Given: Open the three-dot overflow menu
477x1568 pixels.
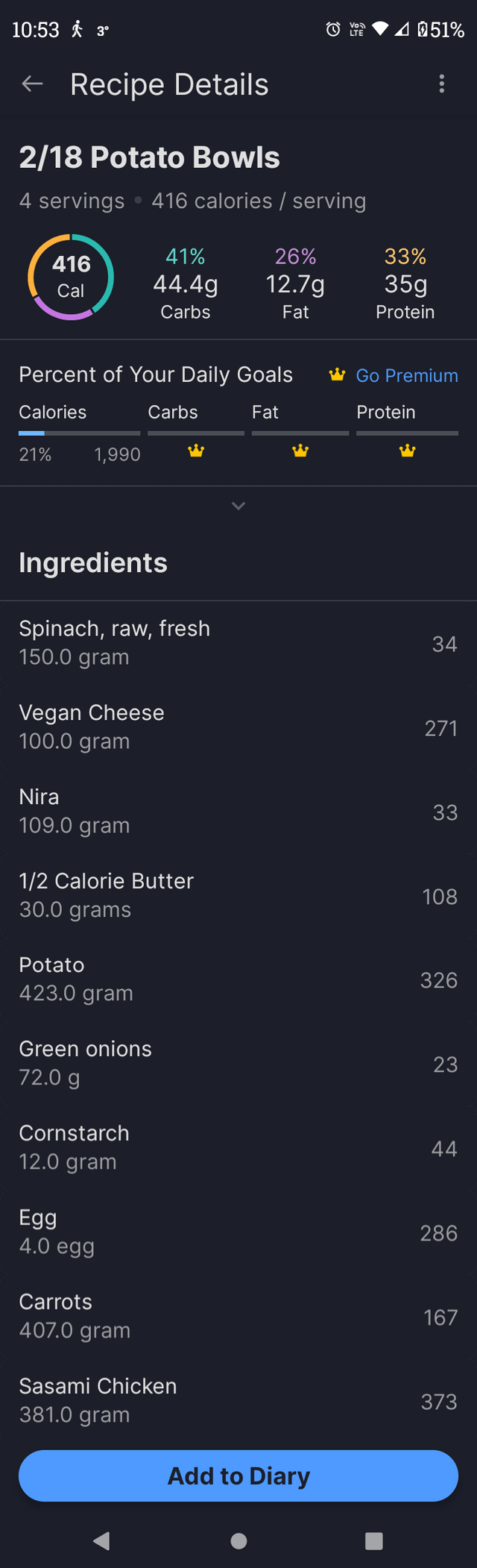Looking at the screenshot, I should tap(442, 84).
